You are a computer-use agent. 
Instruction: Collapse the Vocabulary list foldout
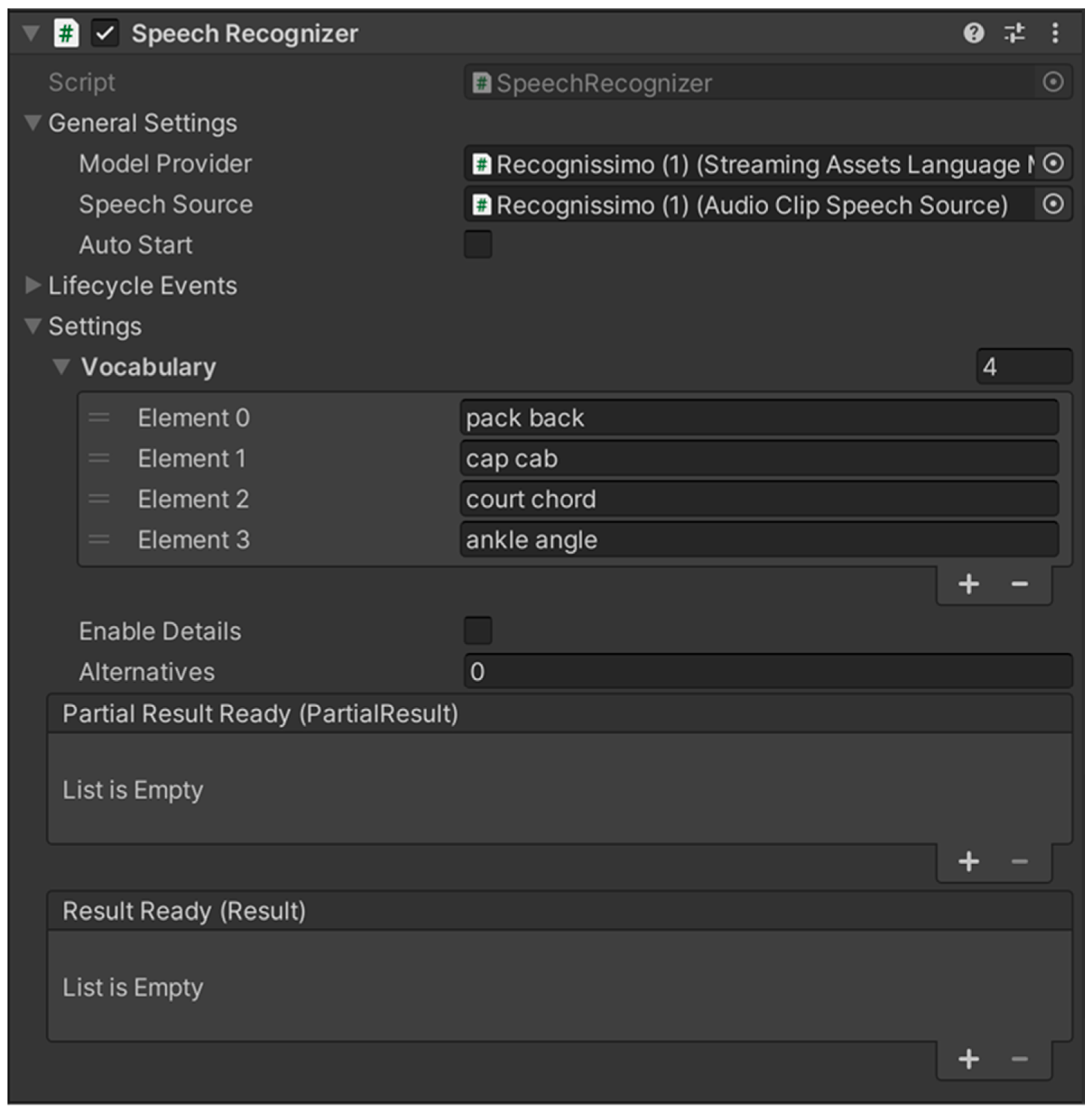[x=61, y=367]
